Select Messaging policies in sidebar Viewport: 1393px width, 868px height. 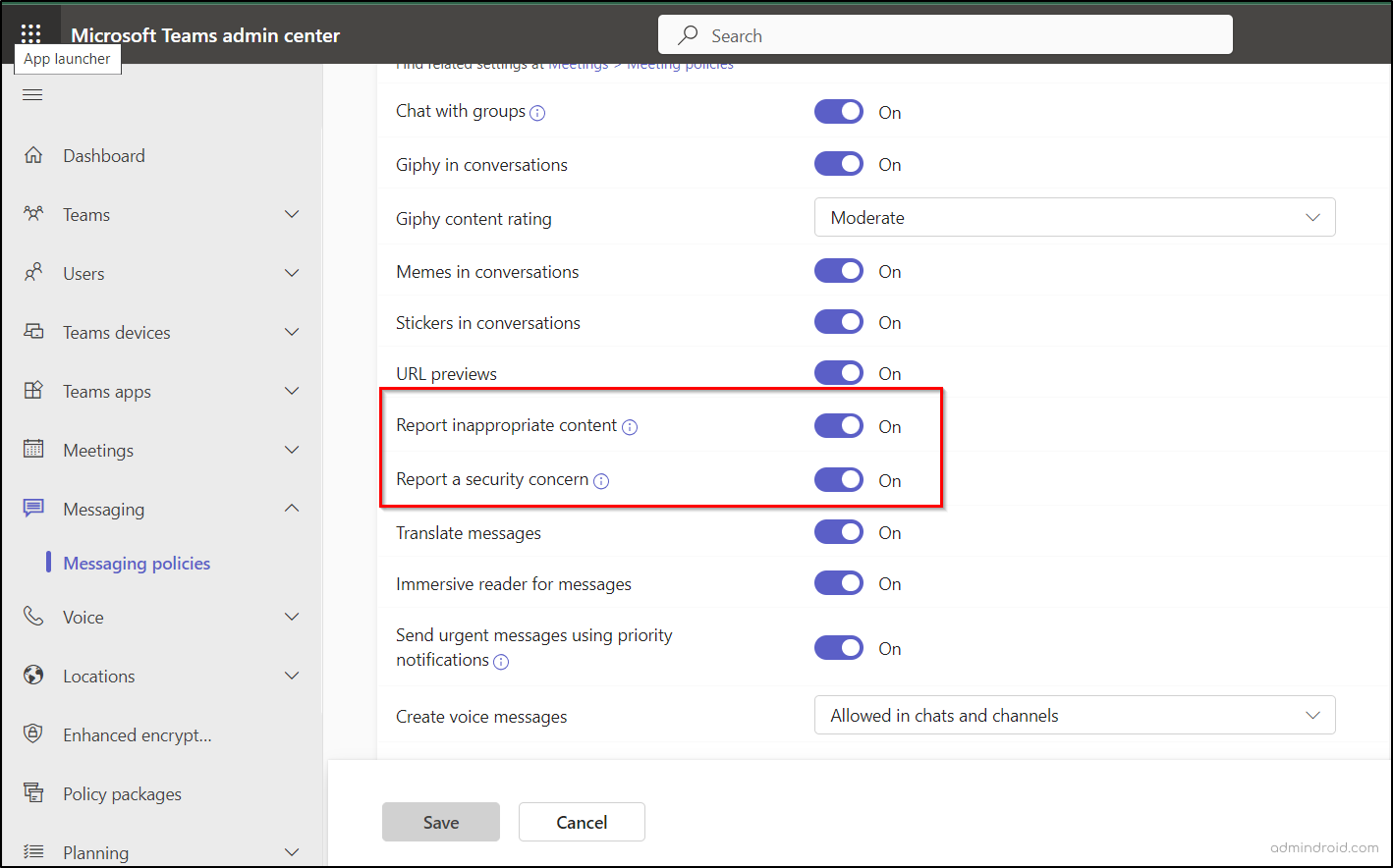[137, 563]
